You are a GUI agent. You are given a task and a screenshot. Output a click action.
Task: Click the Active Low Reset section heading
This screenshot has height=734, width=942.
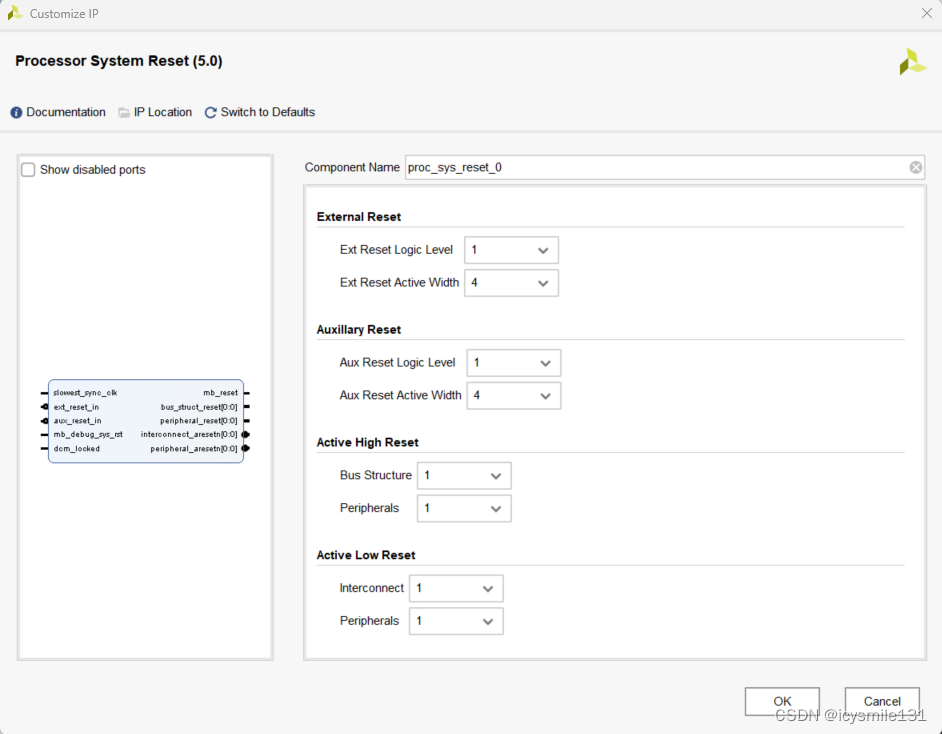[x=366, y=556]
